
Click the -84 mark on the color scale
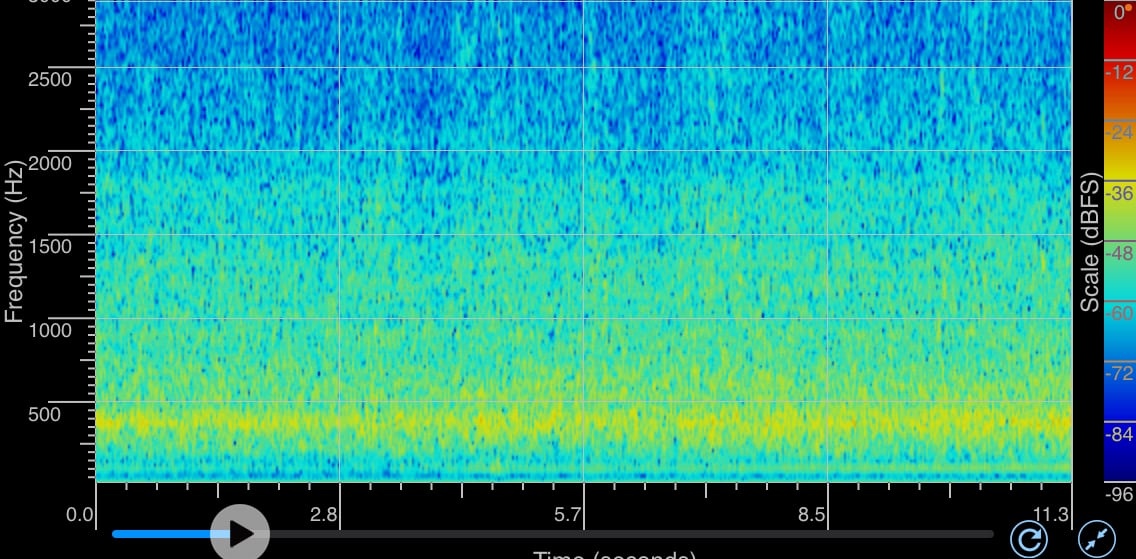[x=1118, y=434]
